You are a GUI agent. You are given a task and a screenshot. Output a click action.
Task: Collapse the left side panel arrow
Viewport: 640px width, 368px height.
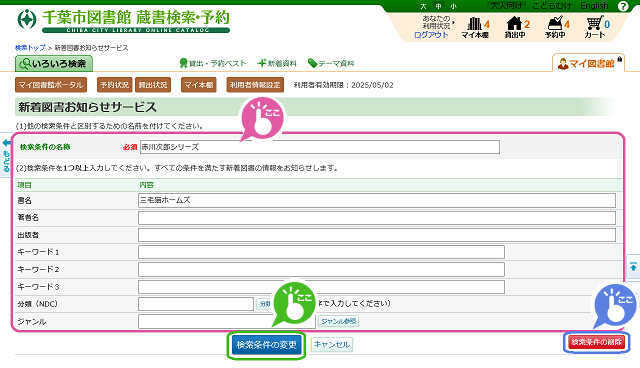[6, 143]
